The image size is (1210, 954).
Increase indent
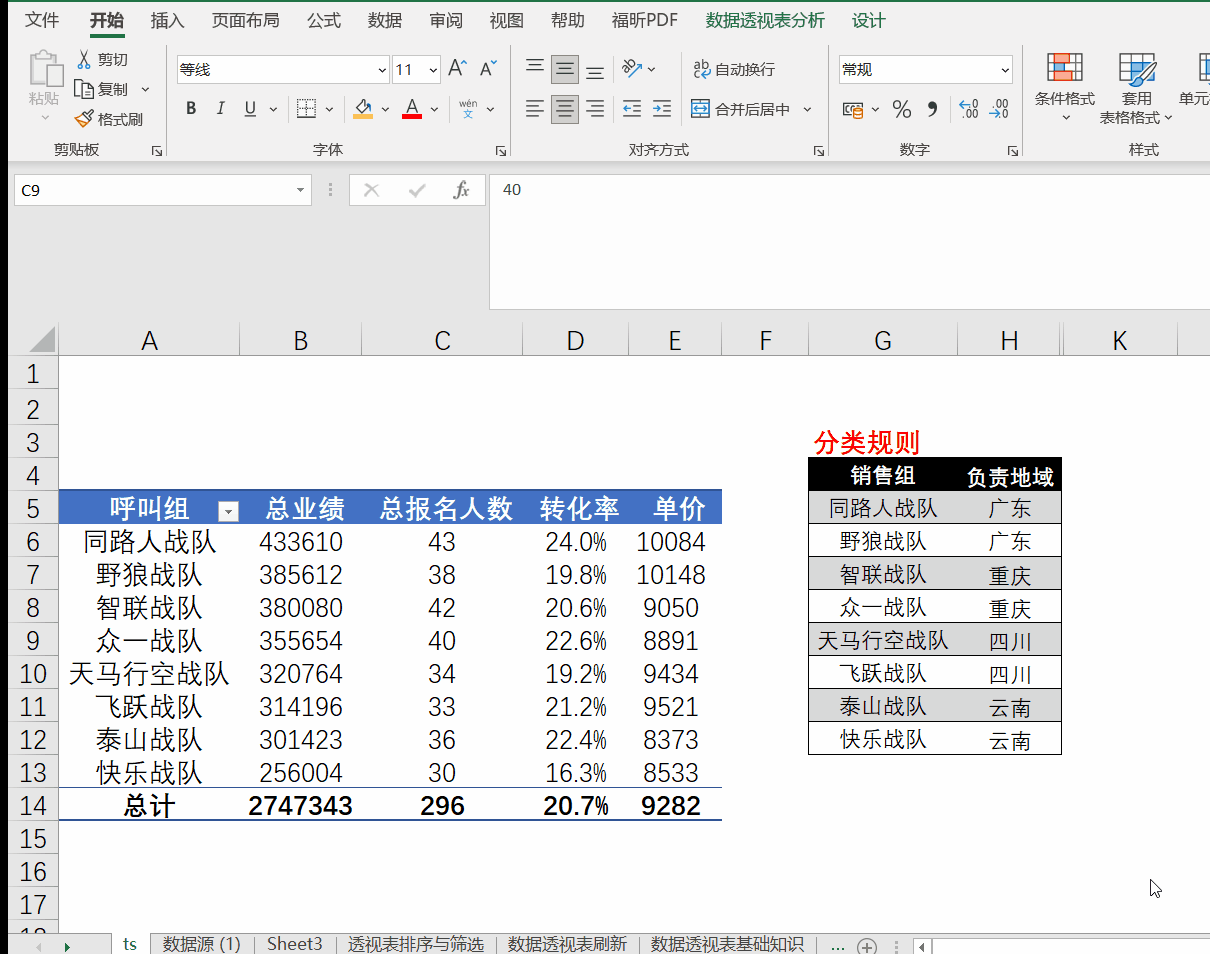[661, 109]
